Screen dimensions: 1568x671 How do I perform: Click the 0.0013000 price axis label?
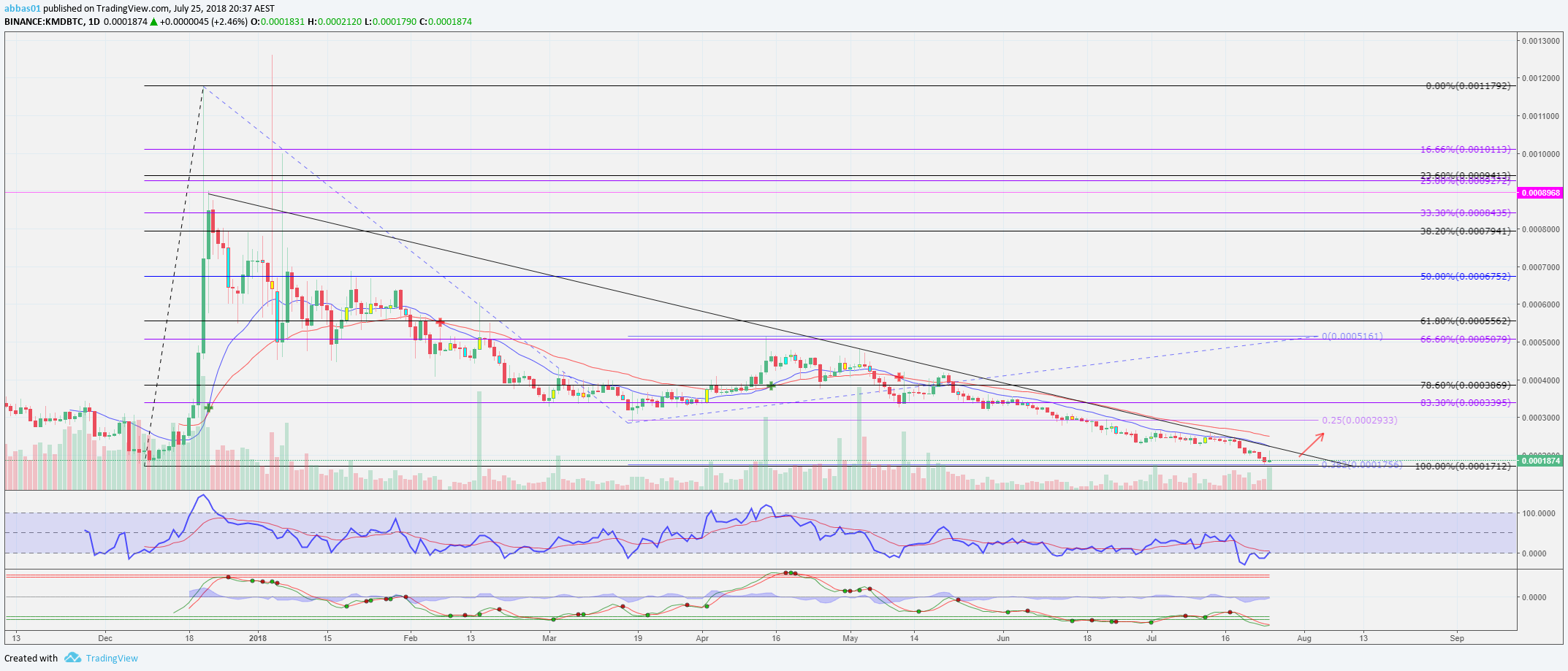(x=1540, y=41)
